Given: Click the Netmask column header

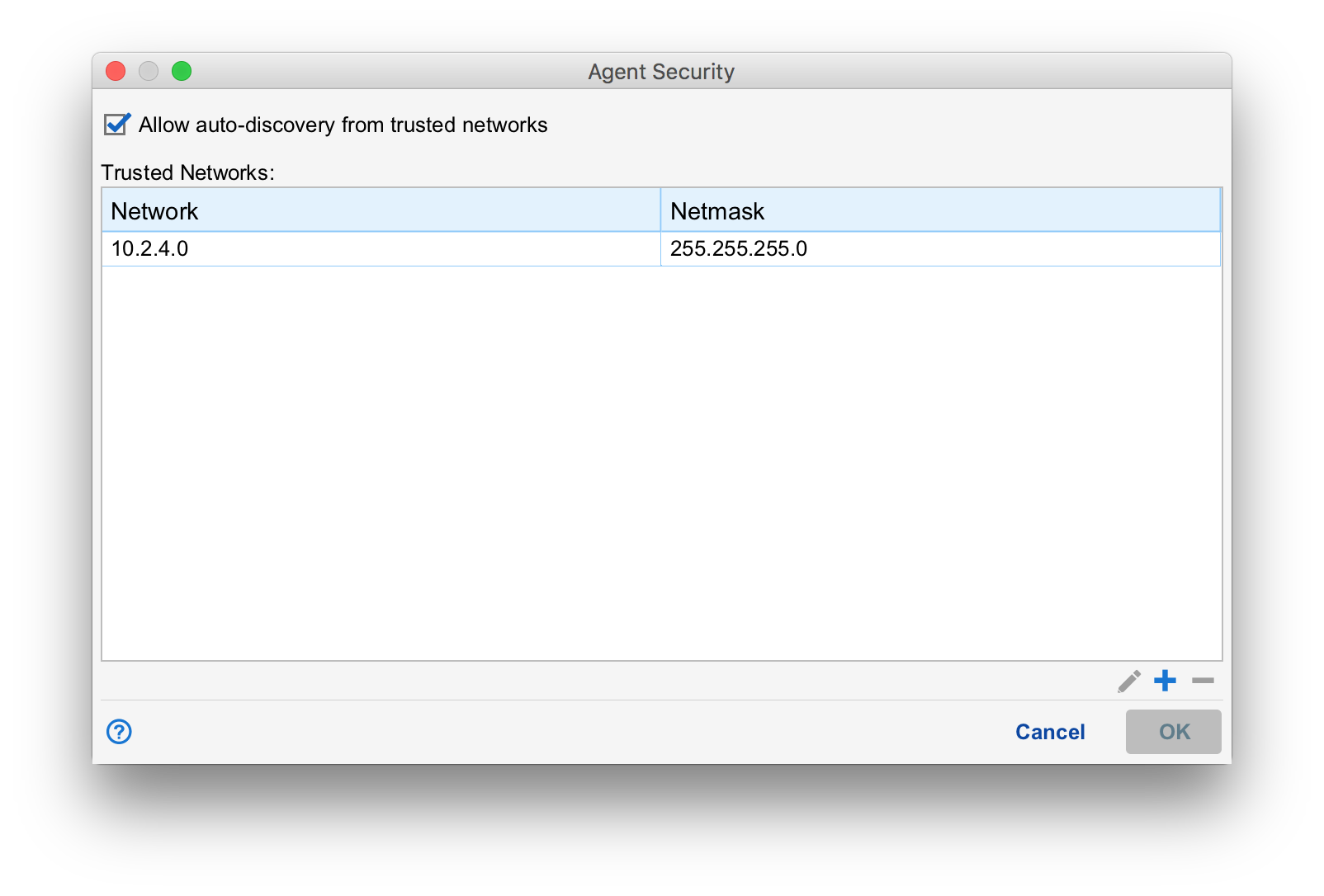Looking at the screenshot, I should [940, 211].
